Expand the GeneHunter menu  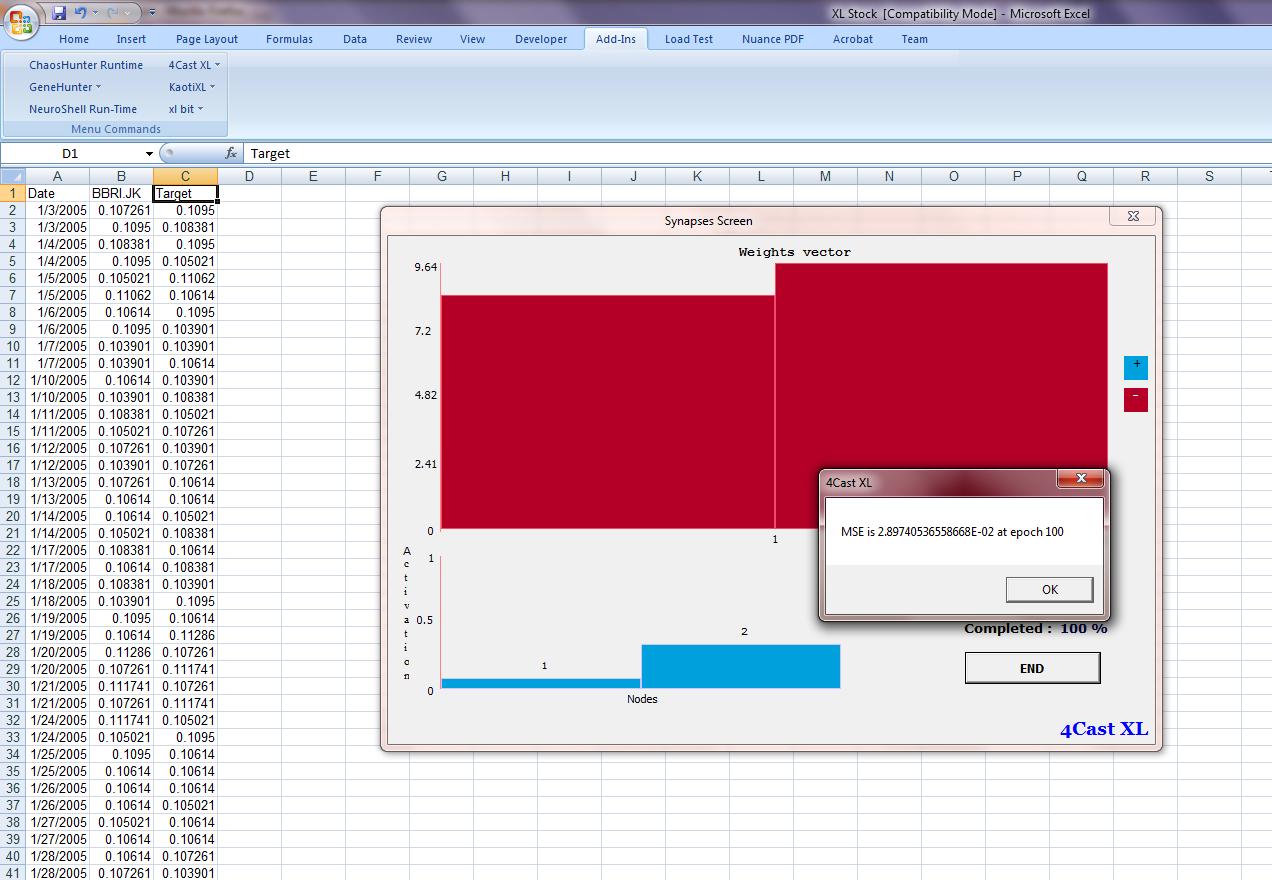[x=65, y=87]
